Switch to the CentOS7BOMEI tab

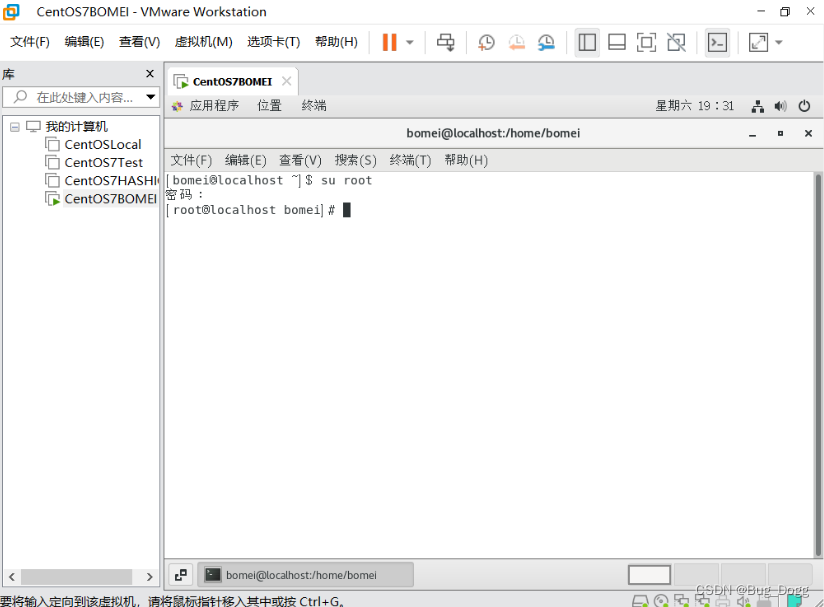tap(232, 81)
